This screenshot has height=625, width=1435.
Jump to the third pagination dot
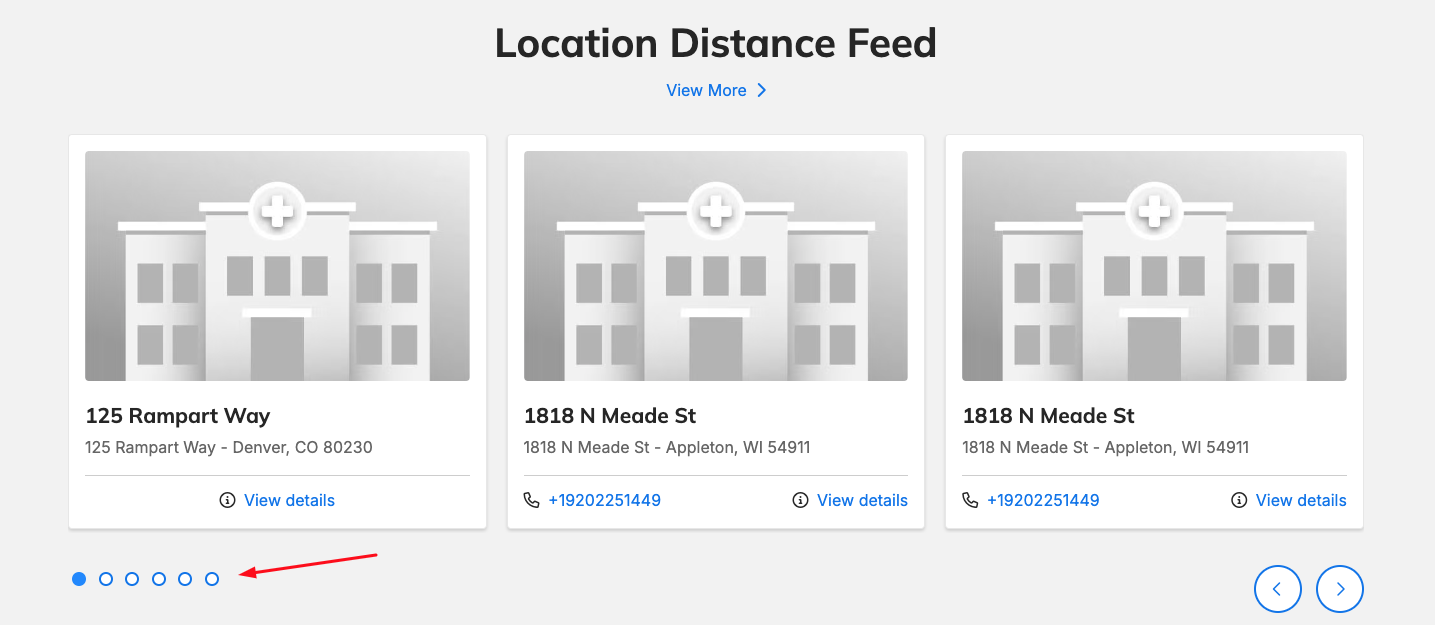point(132,579)
